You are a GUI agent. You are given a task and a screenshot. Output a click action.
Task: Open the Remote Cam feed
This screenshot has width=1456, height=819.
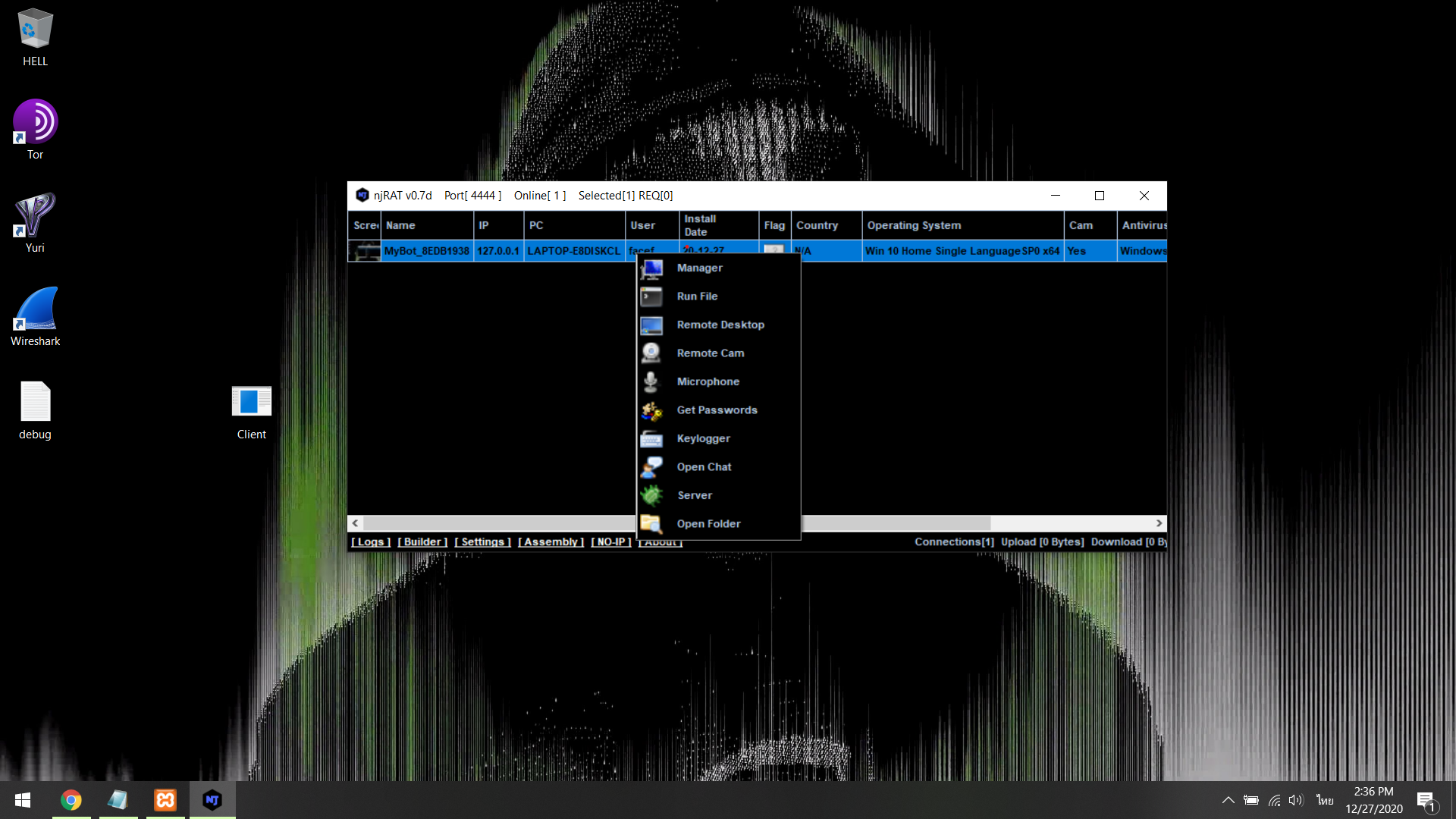pyautogui.click(x=710, y=353)
